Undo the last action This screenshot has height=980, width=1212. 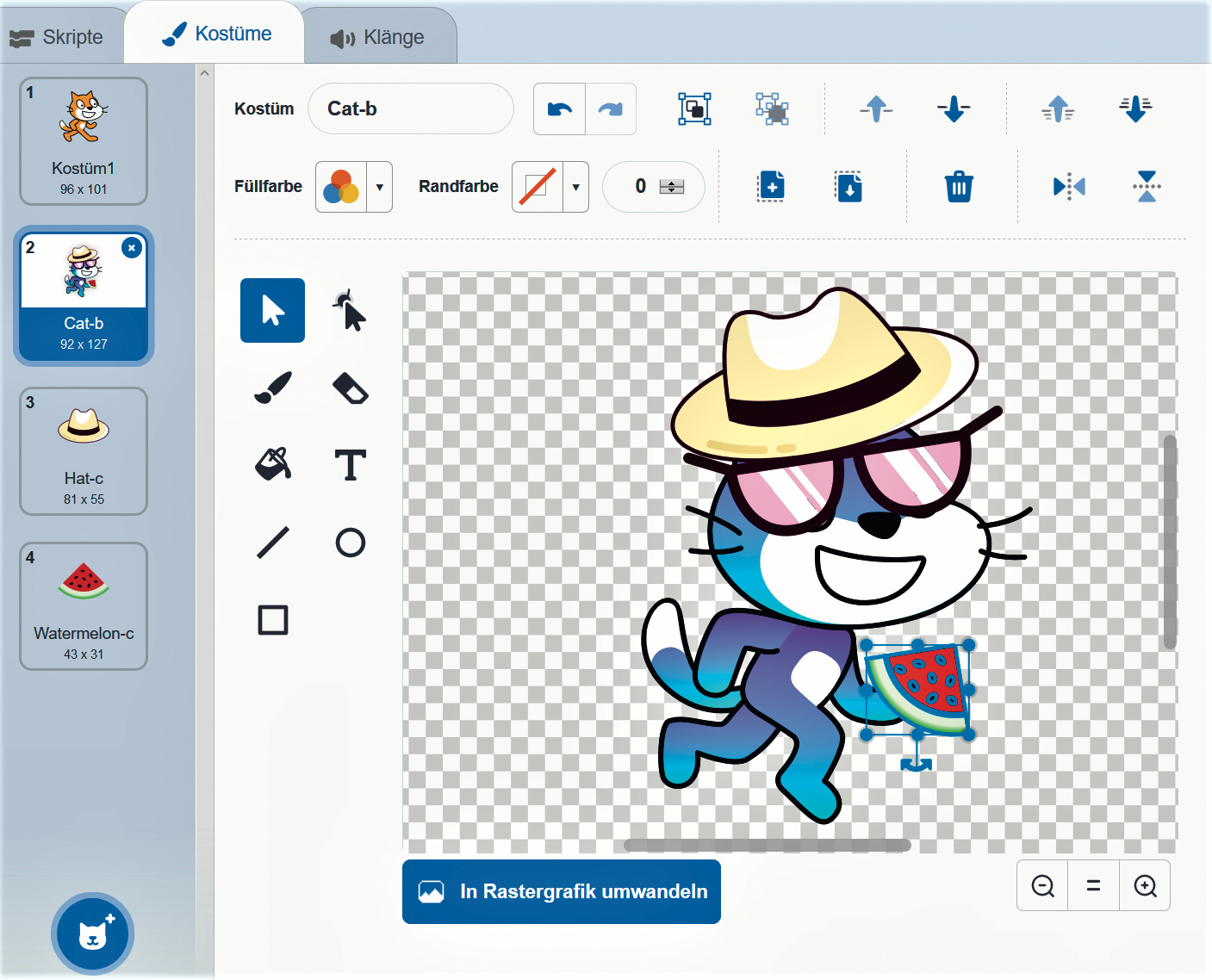tap(560, 109)
